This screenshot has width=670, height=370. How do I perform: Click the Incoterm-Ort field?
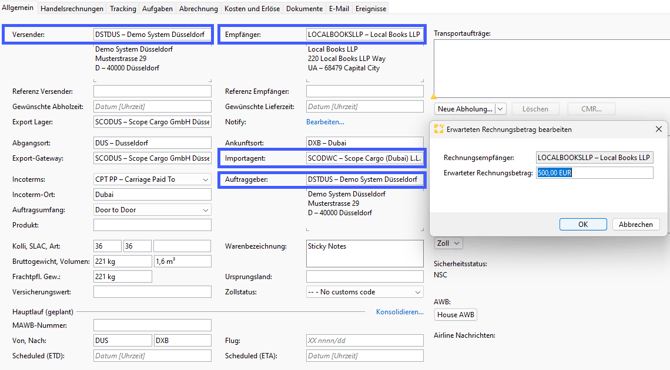pyautogui.click(x=152, y=194)
